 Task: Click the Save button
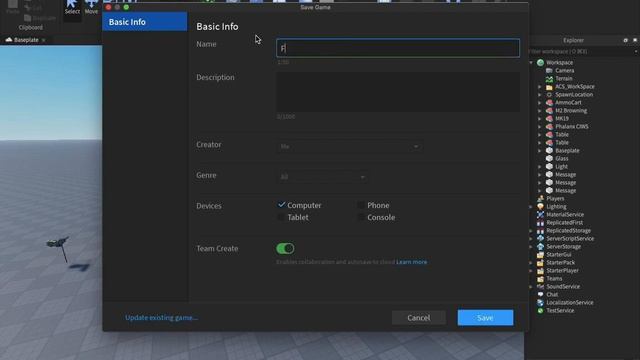(x=485, y=318)
